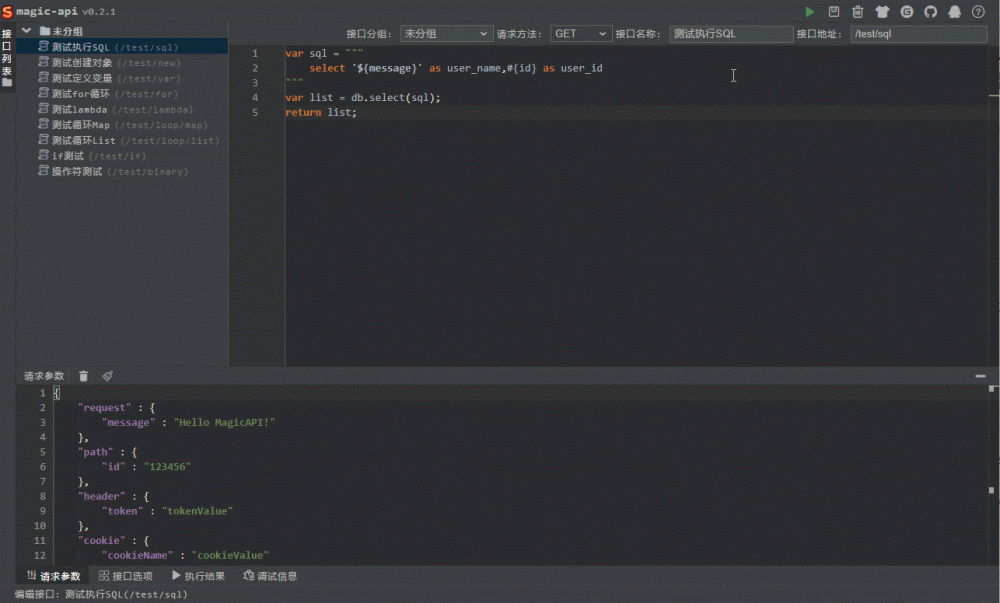Open the GET request method dropdown
This screenshot has width=1000, height=603.
pyautogui.click(x=580, y=32)
